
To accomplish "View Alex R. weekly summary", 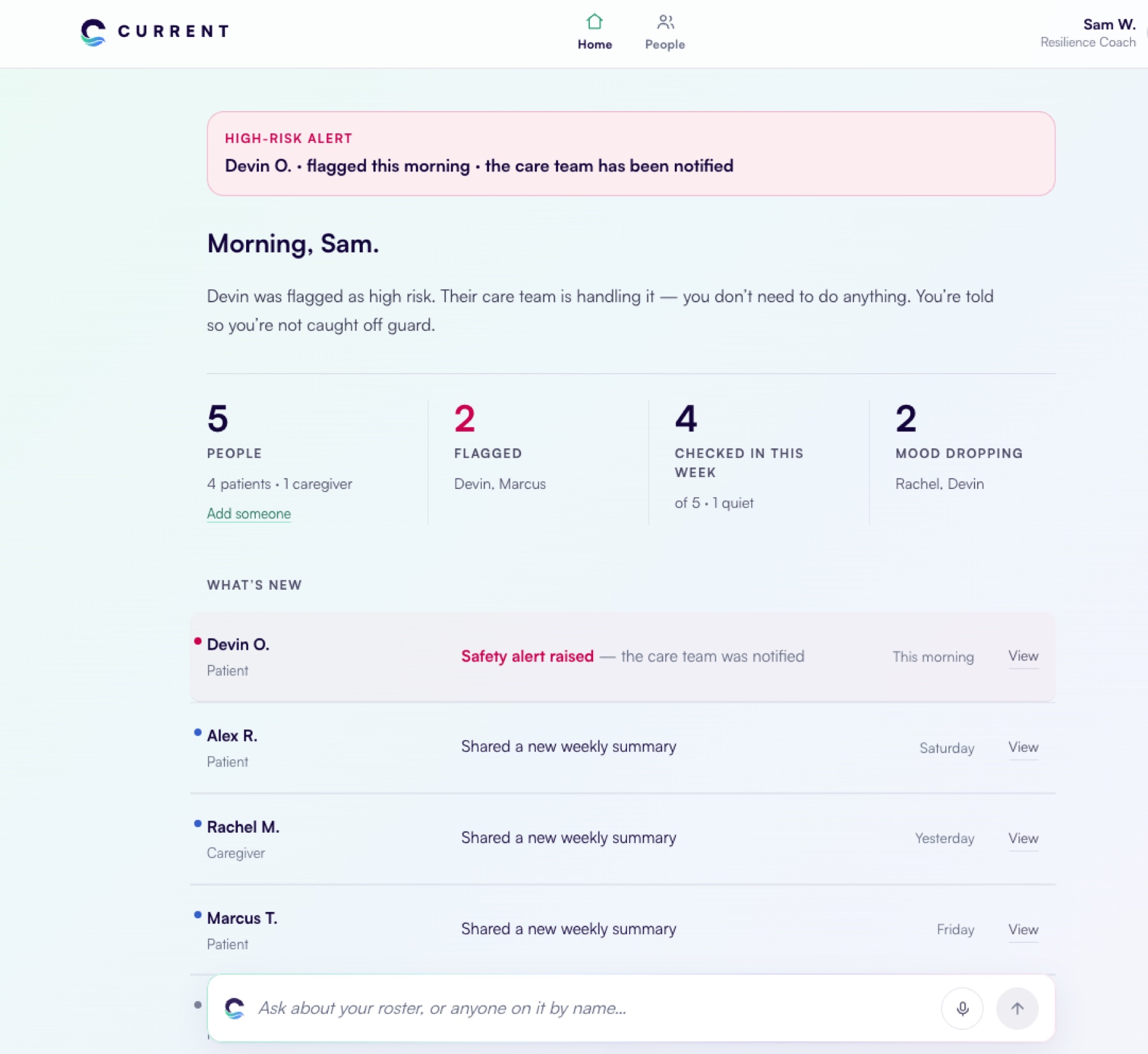I will [1023, 747].
